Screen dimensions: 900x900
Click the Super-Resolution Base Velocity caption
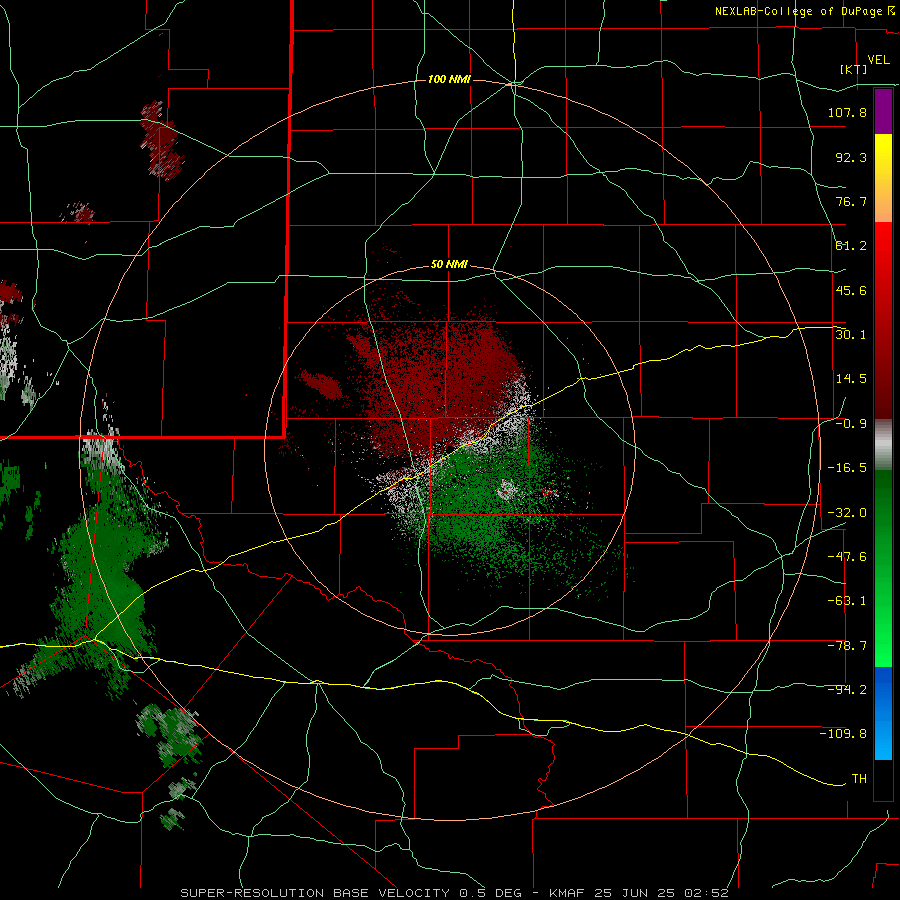pos(455,893)
